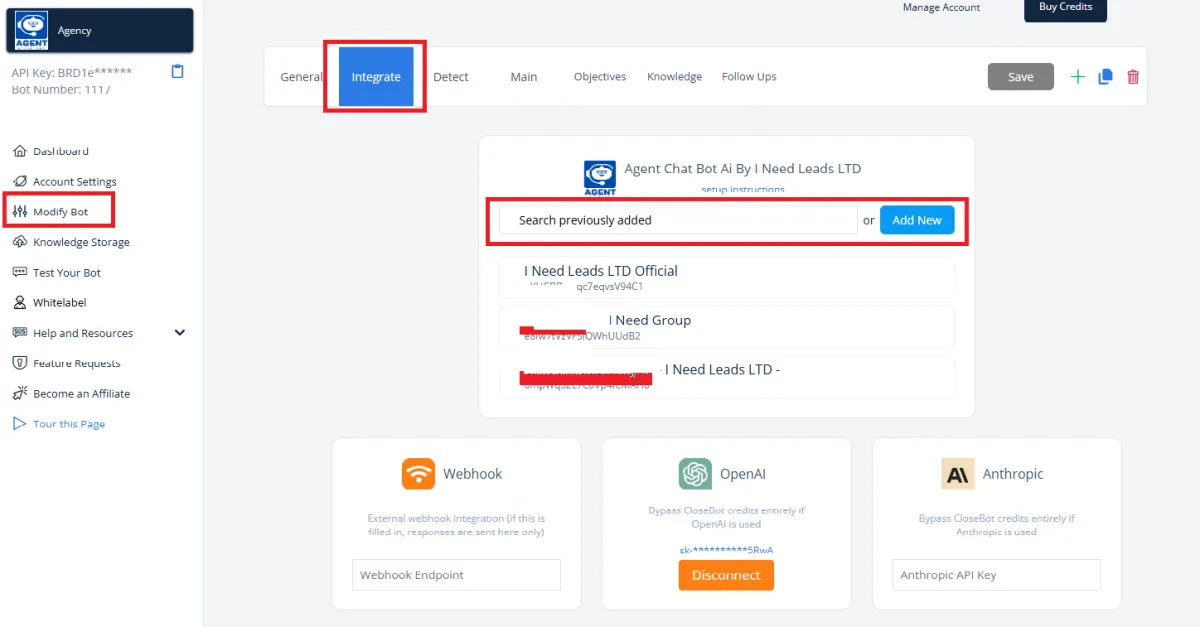Copy the API key with clipboard icon

[178, 71]
